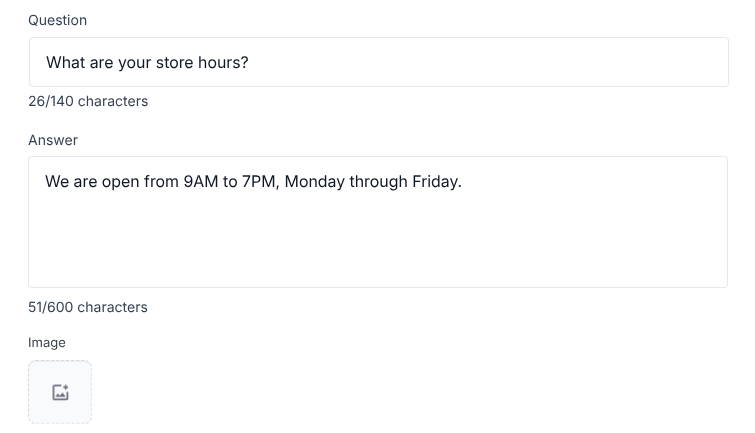Click the "Answer" field label
Screen dimensions: 755x433
coord(53,140)
